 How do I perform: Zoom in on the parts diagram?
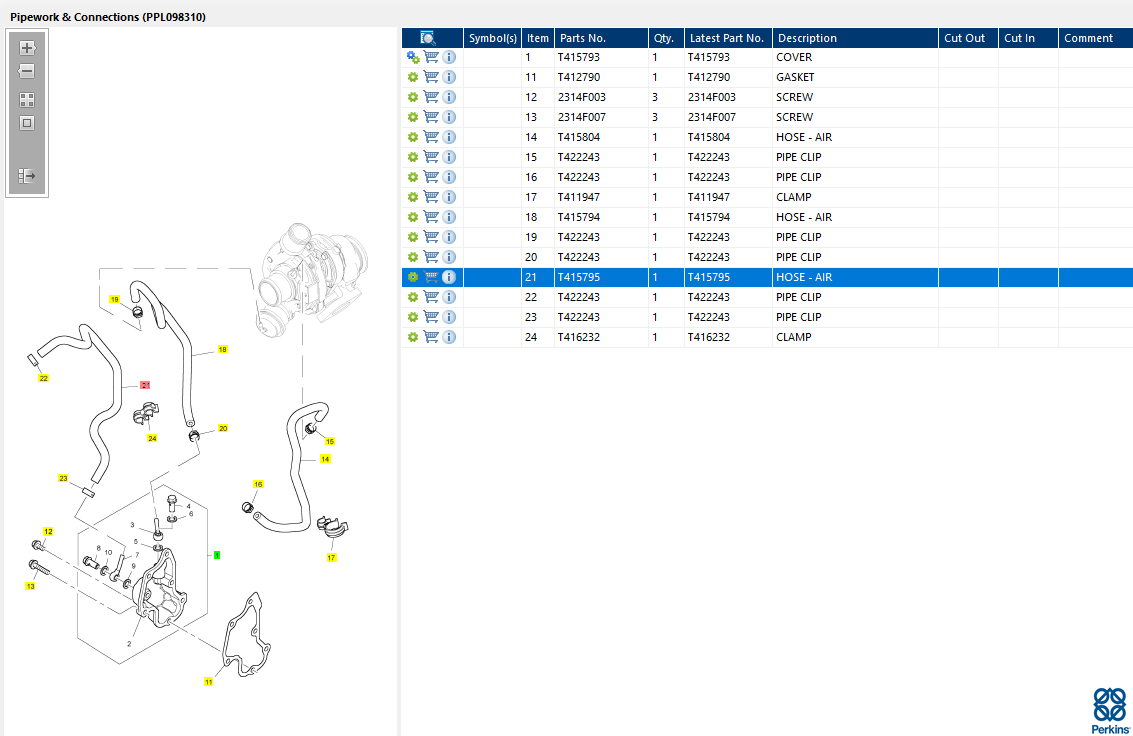pyautogui.click(x=27, y=48)
